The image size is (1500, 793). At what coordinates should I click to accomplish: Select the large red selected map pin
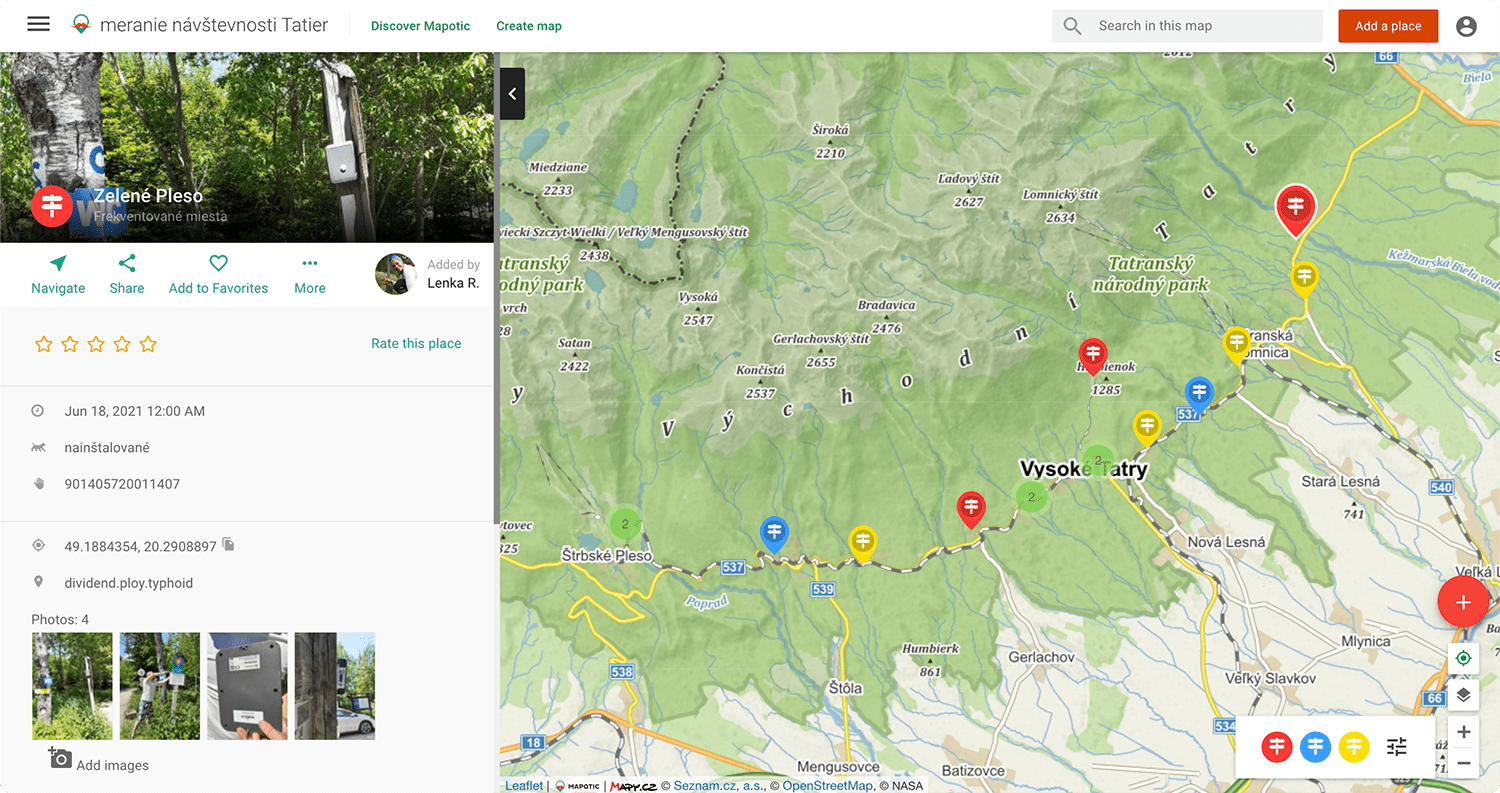tap(1296, 209)
